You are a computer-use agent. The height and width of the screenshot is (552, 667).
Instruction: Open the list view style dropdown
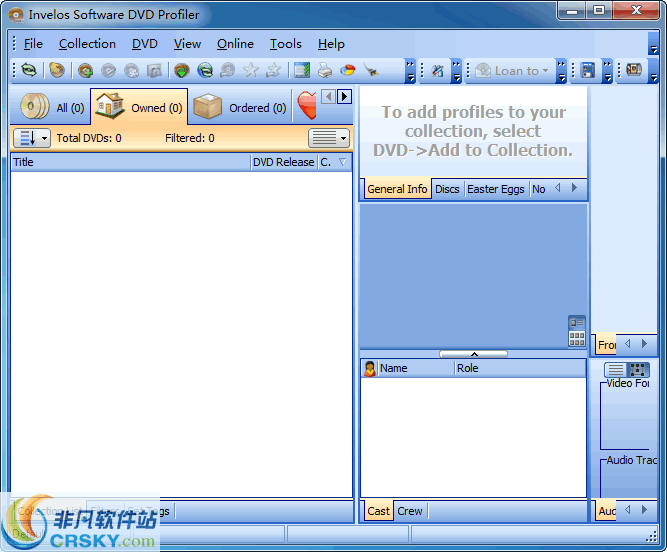(x=329, y=138)
